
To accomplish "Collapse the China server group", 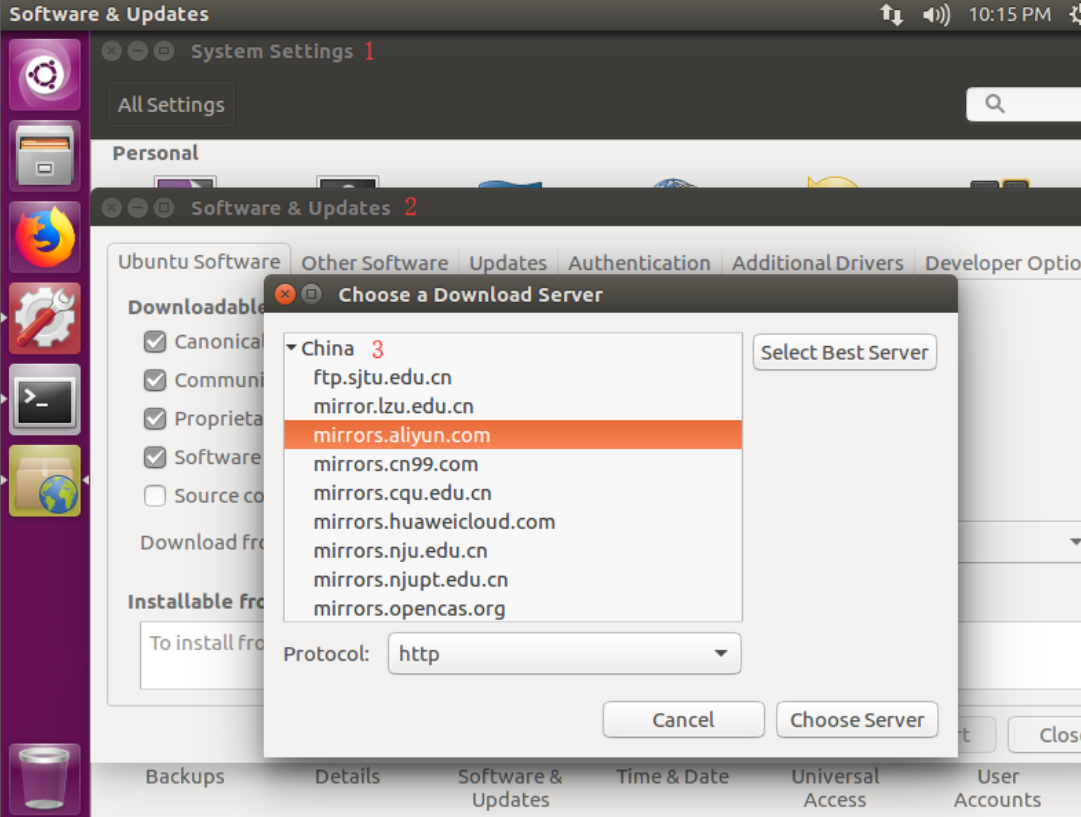I will click(x=292, y=347).
